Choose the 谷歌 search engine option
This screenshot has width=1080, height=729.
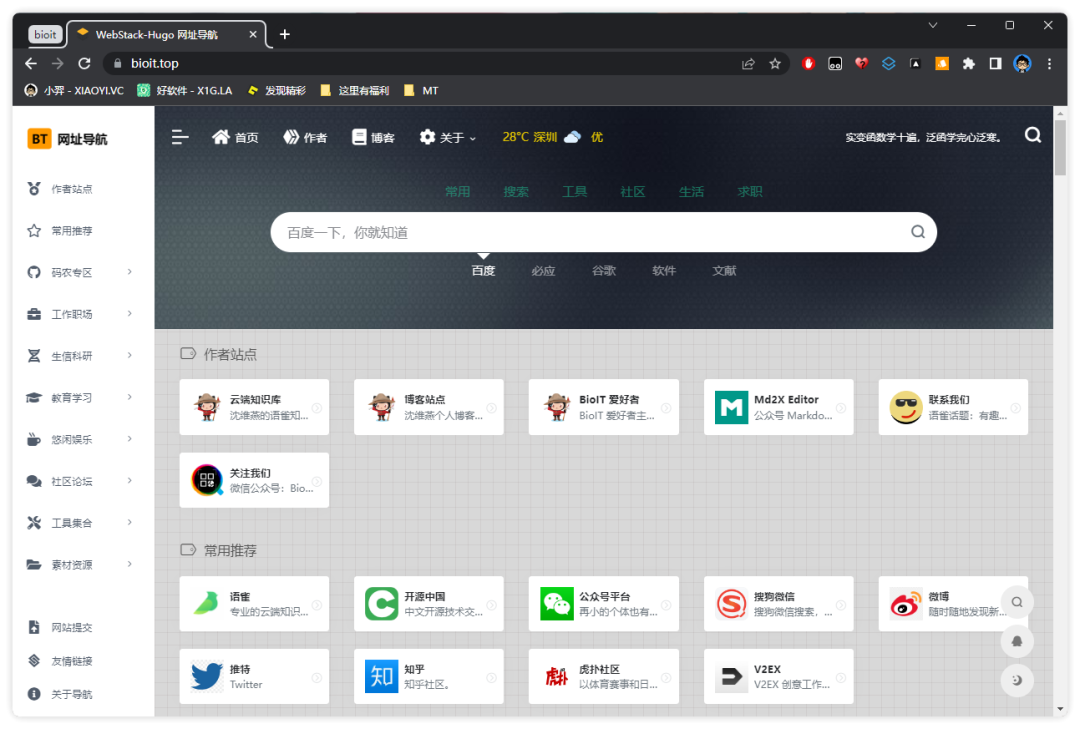pyautogui.click(x=603, y=271)
